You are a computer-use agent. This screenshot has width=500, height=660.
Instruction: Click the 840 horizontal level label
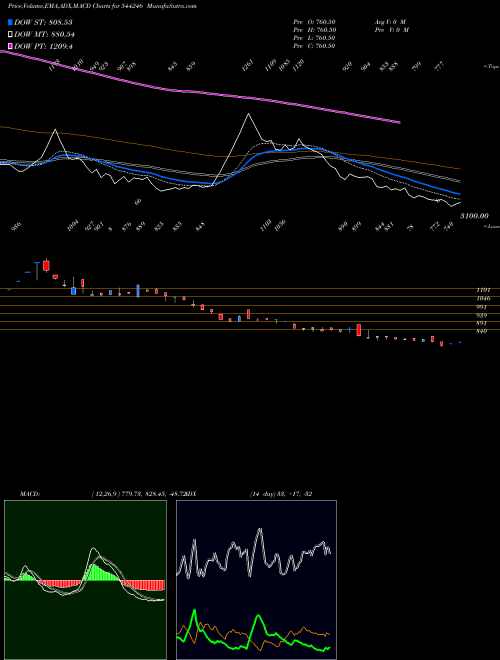click(482, 331)
